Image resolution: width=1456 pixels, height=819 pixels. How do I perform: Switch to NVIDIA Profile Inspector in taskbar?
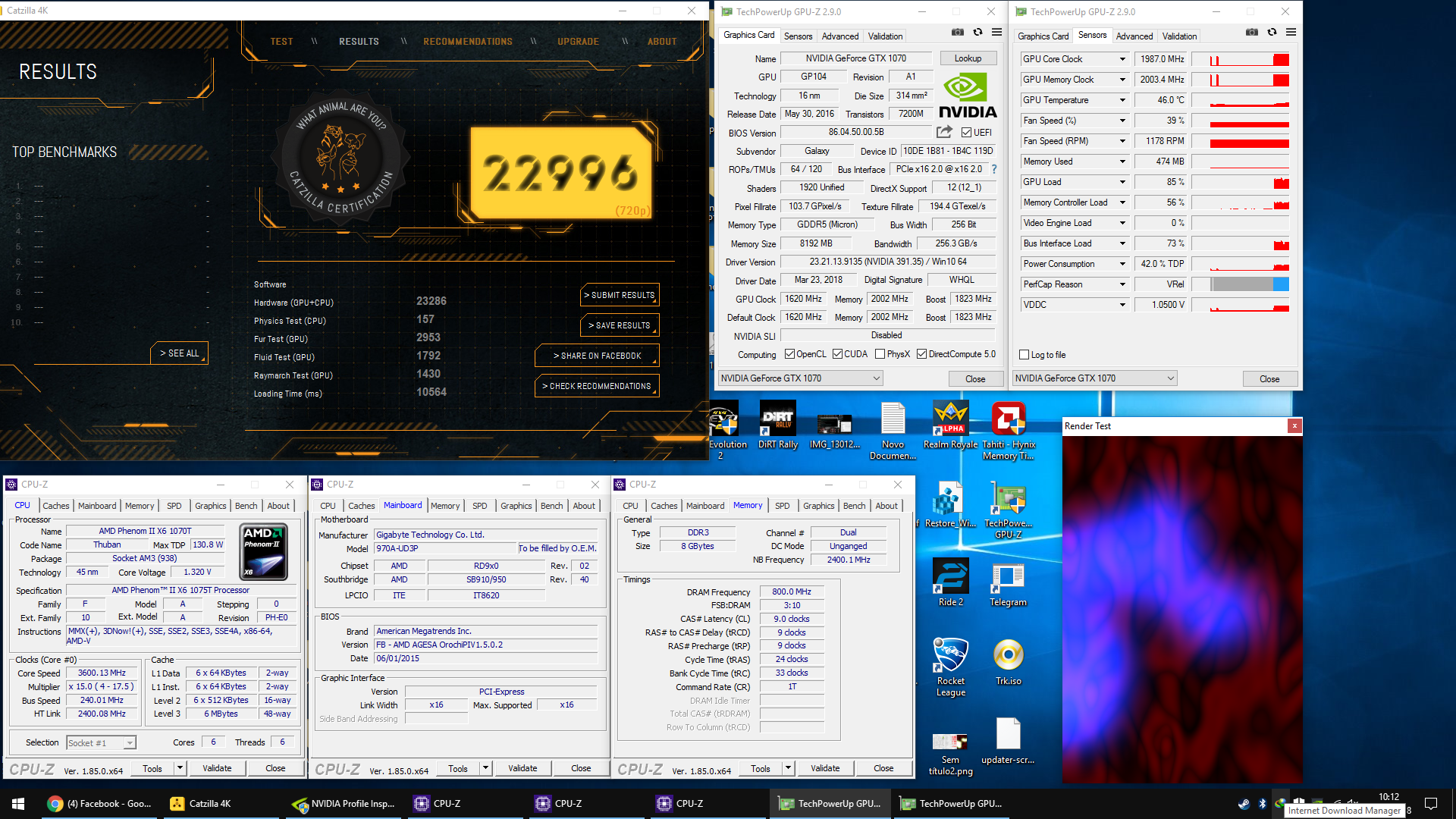click(345, 803)
